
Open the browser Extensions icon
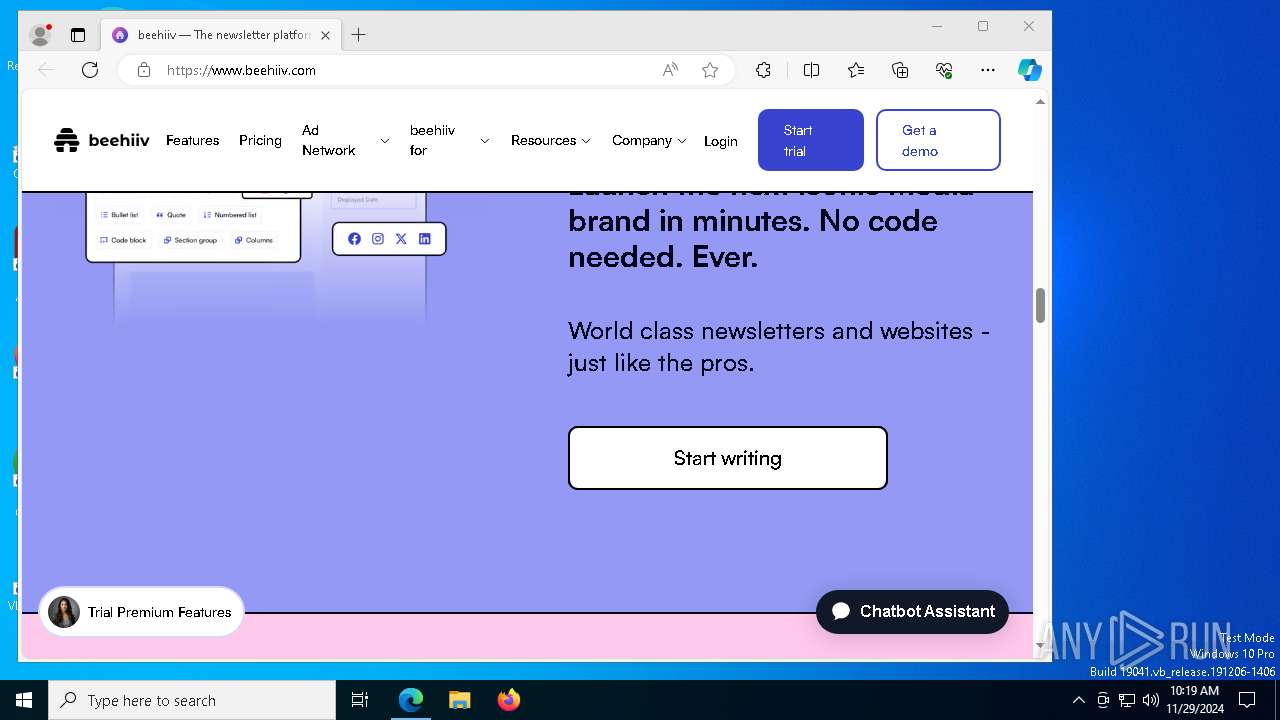pyautogui.click(x=763, y=70)
